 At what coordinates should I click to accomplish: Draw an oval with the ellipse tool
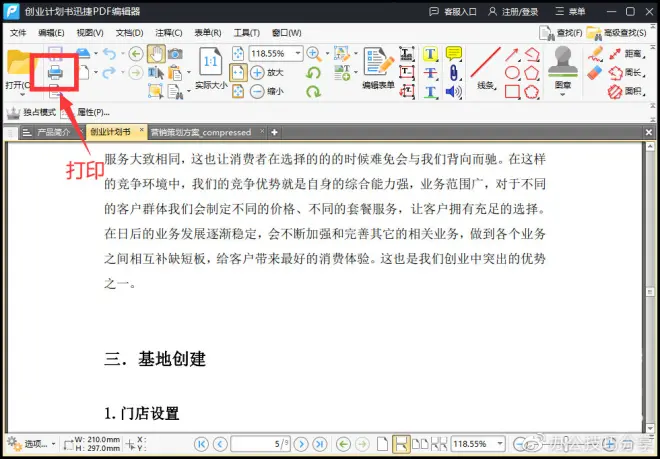512,72
